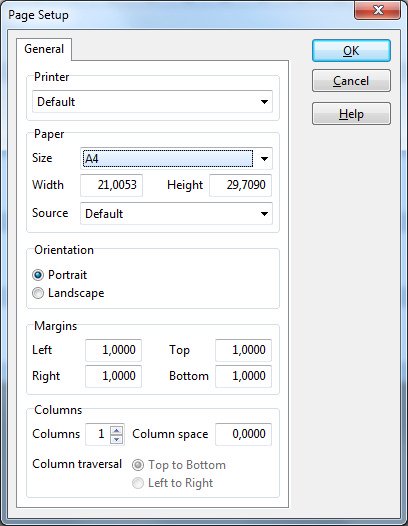408x526 pixels.
Task: Click the OK button
Action: 351,51
